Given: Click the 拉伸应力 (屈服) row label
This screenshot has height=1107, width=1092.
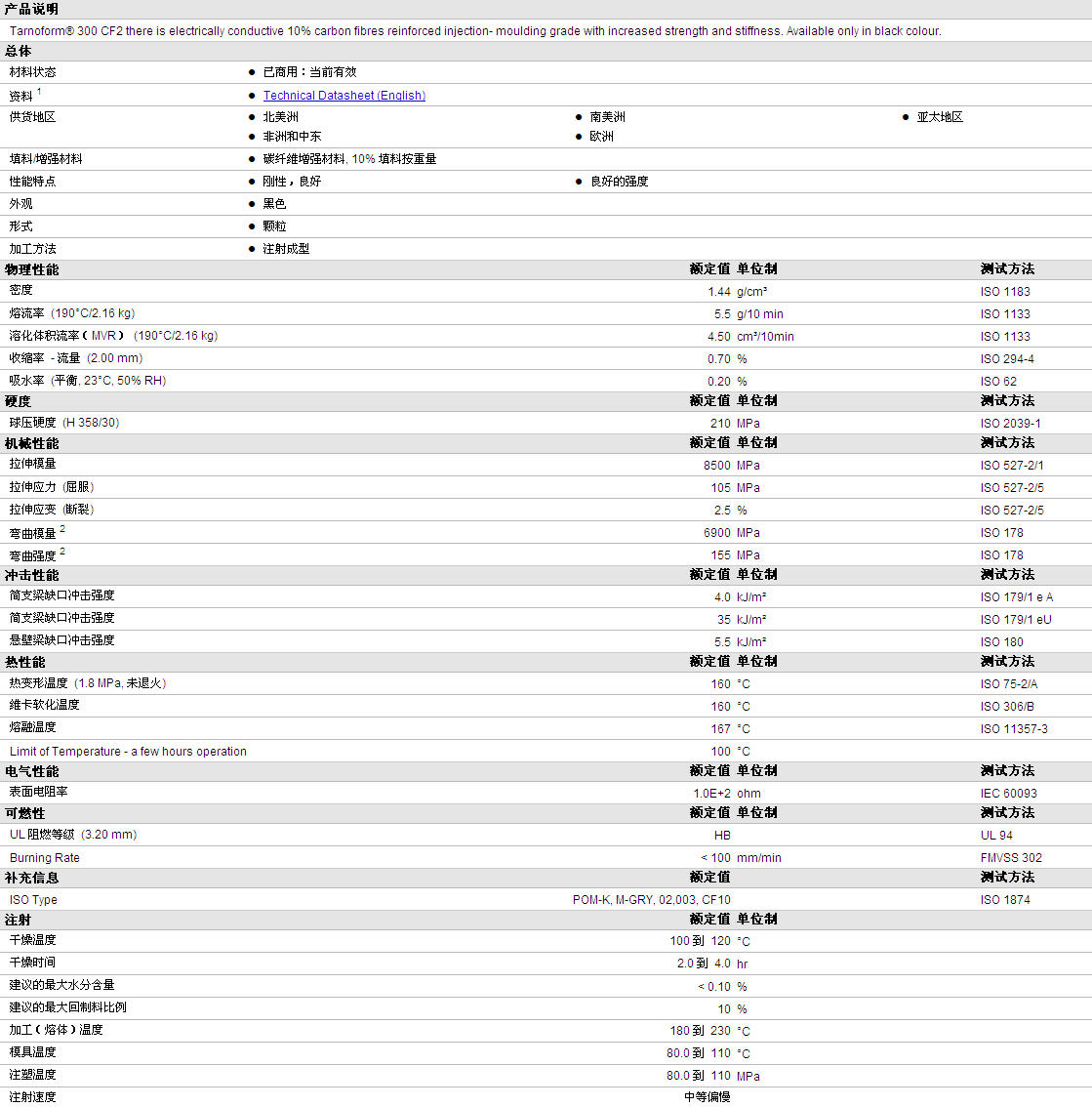Looking at the screenshot, I should 52,487.
